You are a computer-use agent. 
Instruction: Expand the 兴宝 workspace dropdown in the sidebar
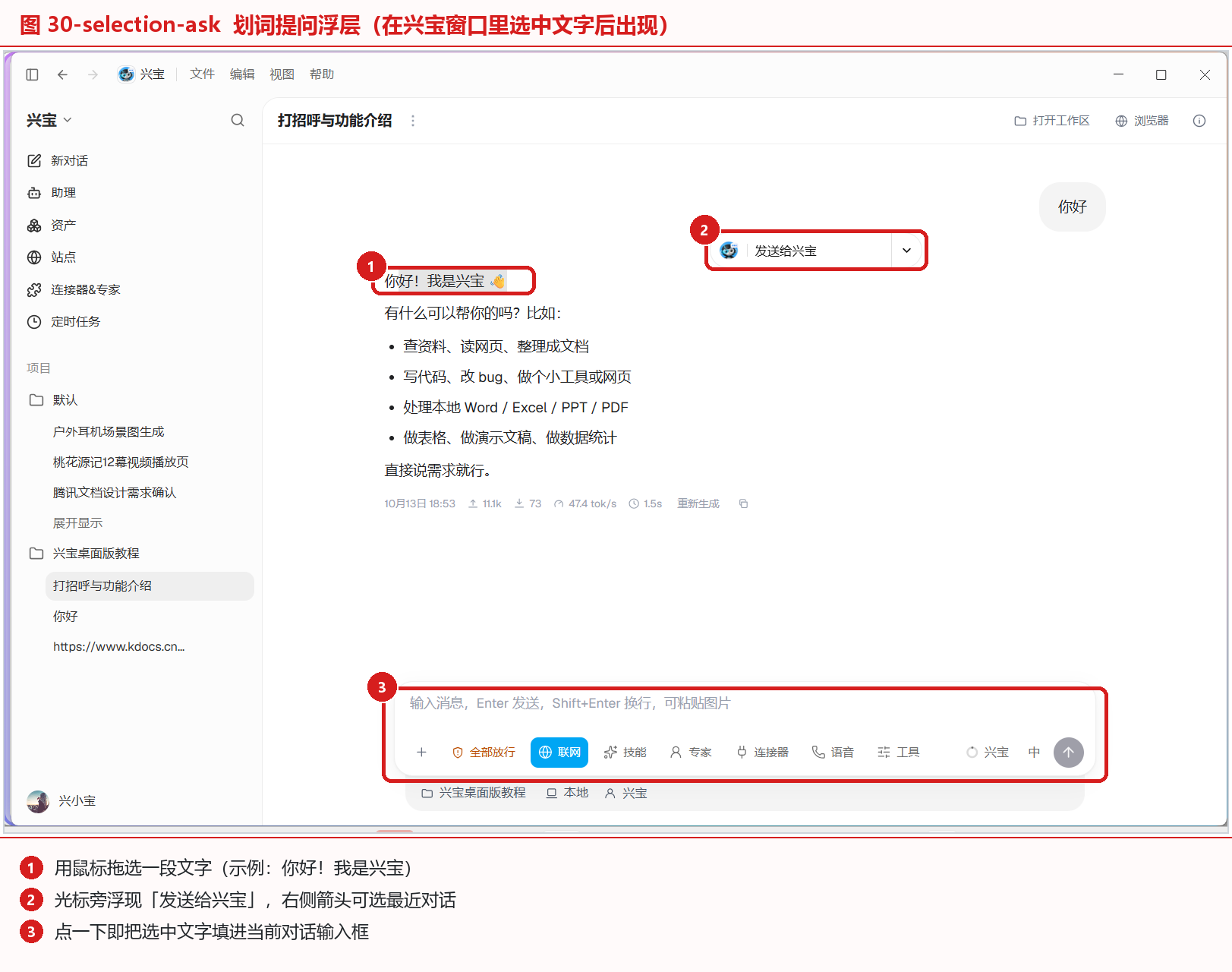[x=49, y=120]
